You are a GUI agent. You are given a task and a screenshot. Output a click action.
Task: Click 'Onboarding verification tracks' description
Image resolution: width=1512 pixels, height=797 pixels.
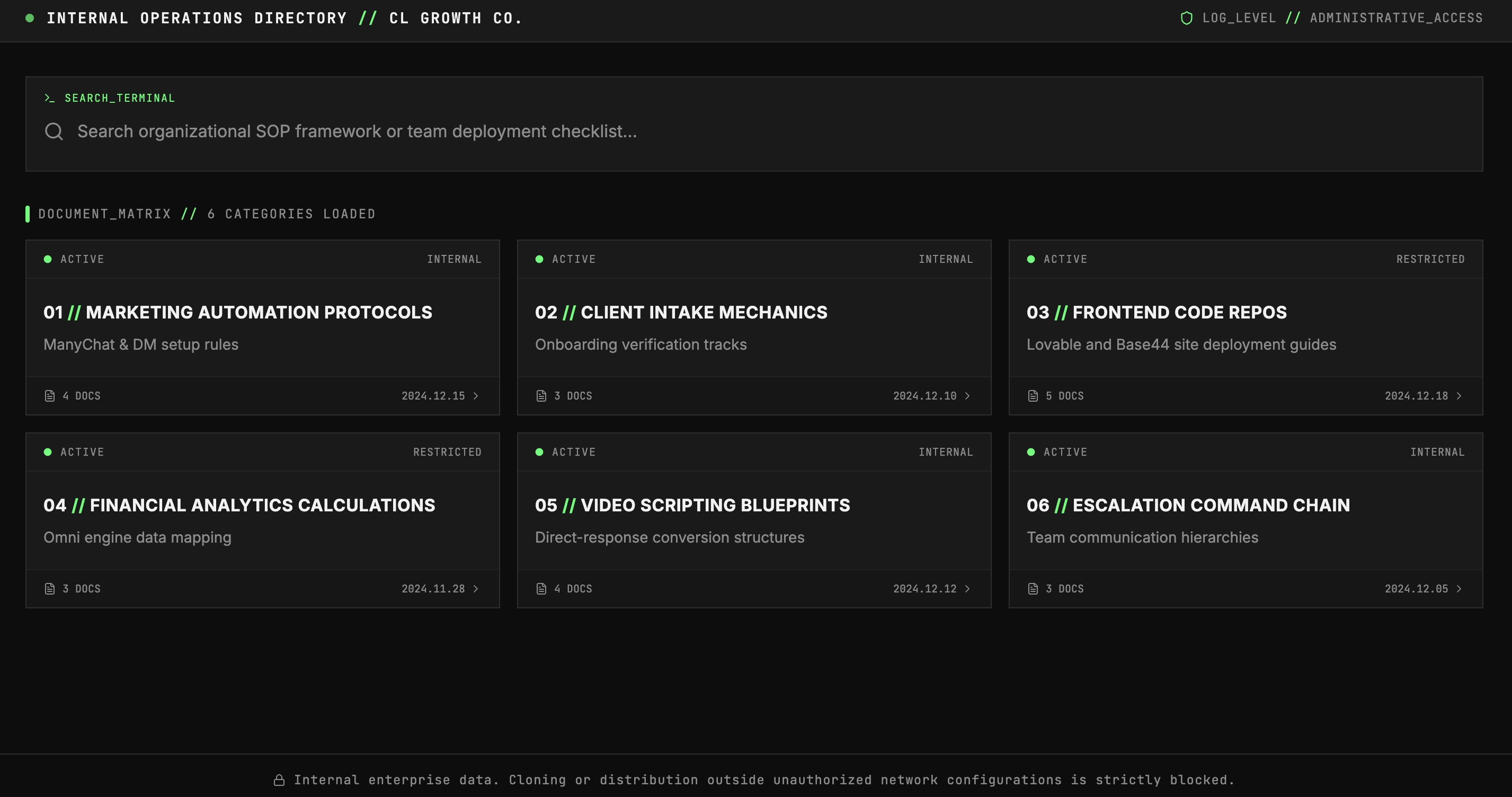click(641, 345)
